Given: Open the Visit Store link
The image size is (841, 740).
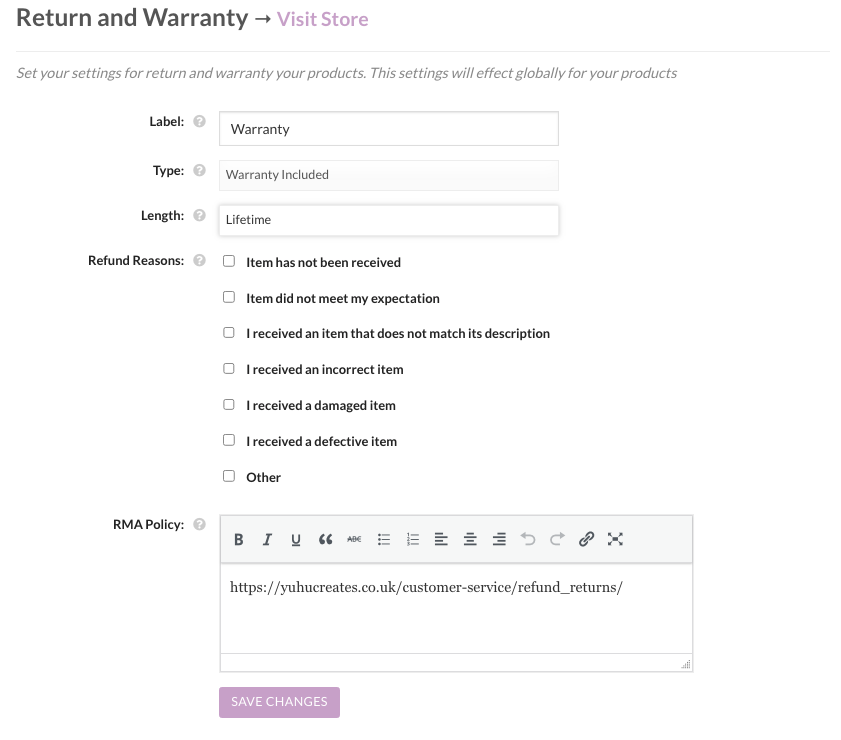Looking at the screenshot, I should click(322, 19).
